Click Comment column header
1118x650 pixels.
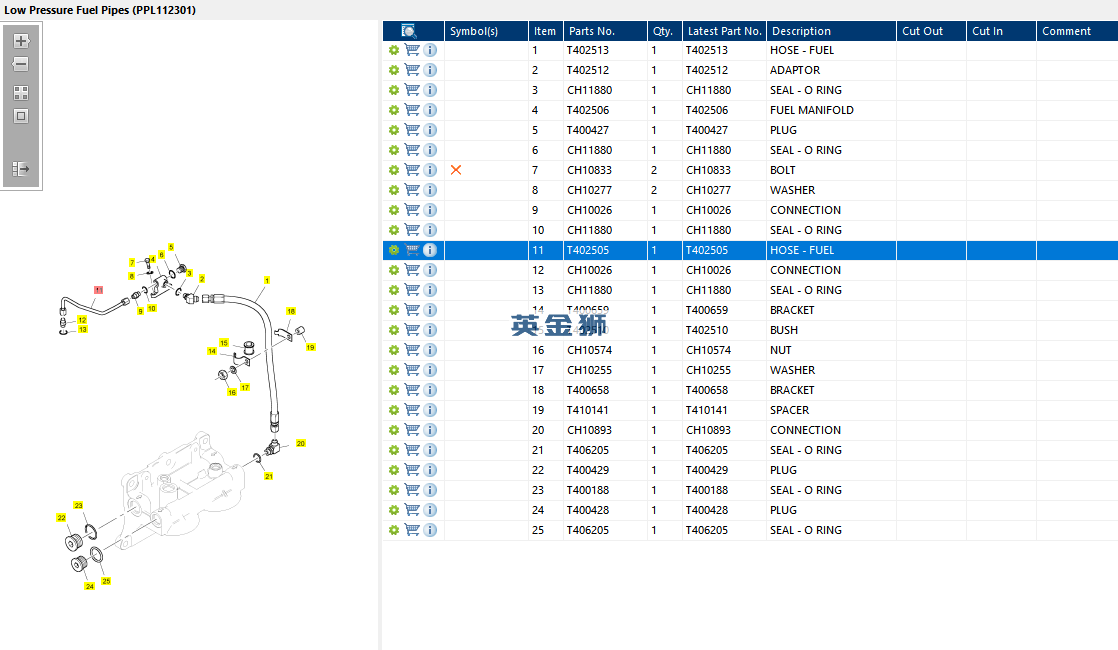point(1077,31)
